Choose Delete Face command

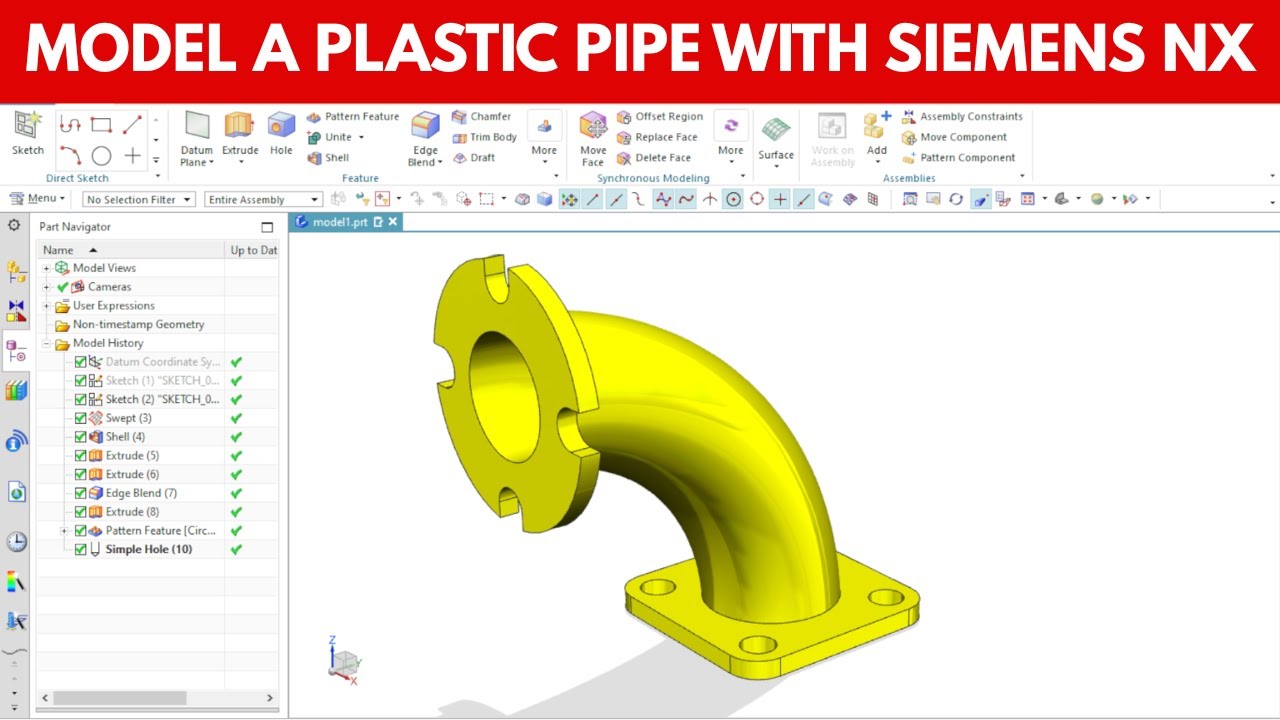coord(654,158)
